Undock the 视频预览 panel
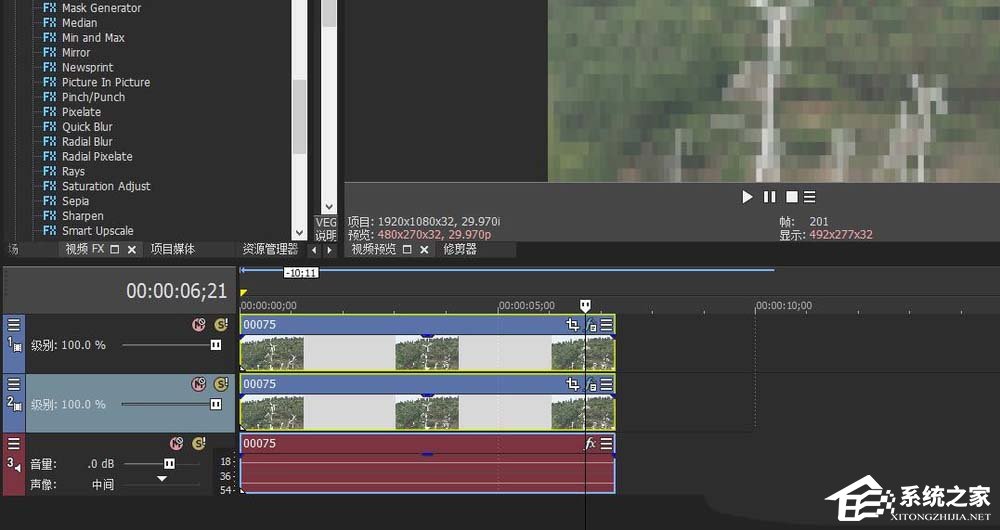1000x530 pixels. click(x=407, y=249)
